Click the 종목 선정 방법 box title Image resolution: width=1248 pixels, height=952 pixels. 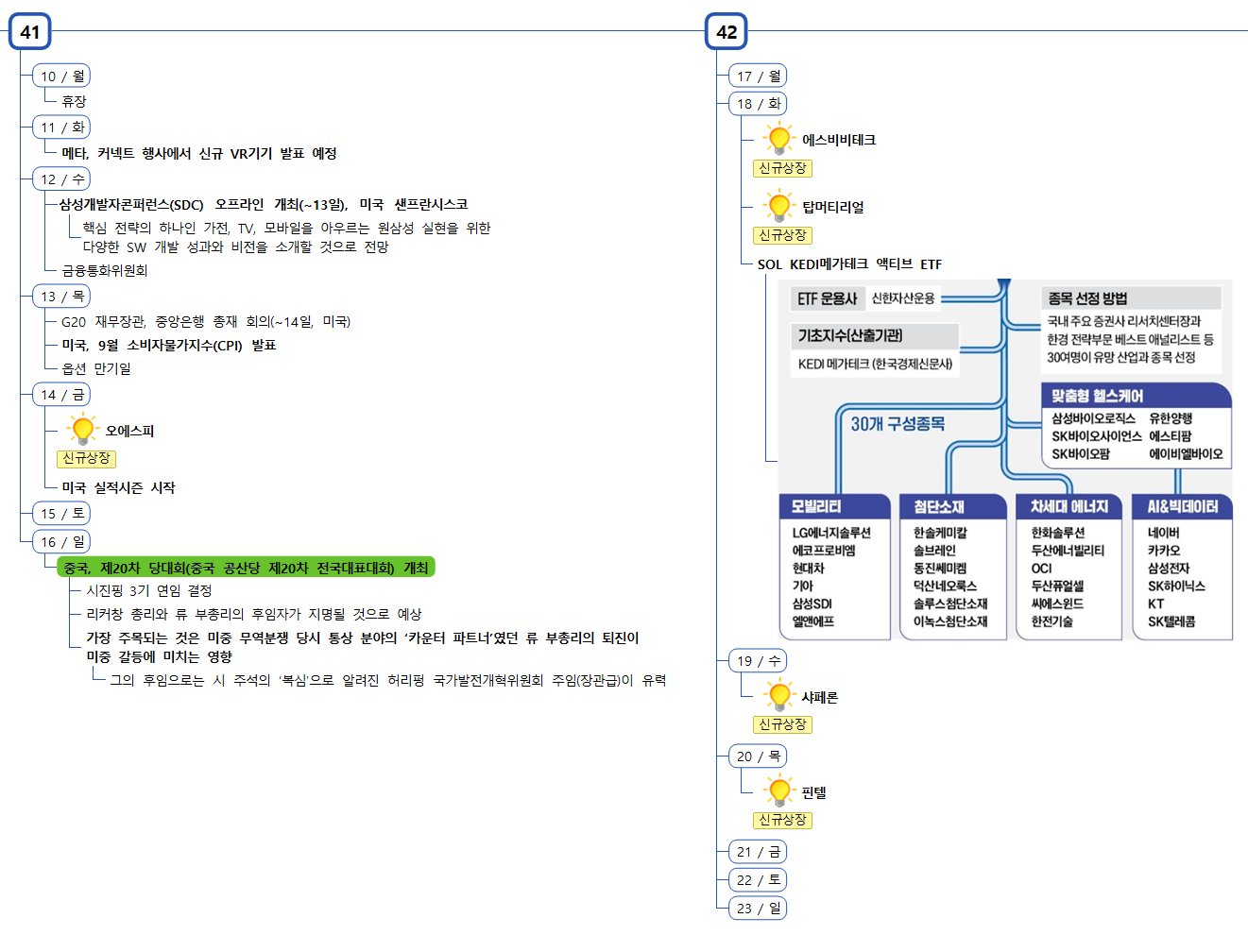pos(1087,297)
